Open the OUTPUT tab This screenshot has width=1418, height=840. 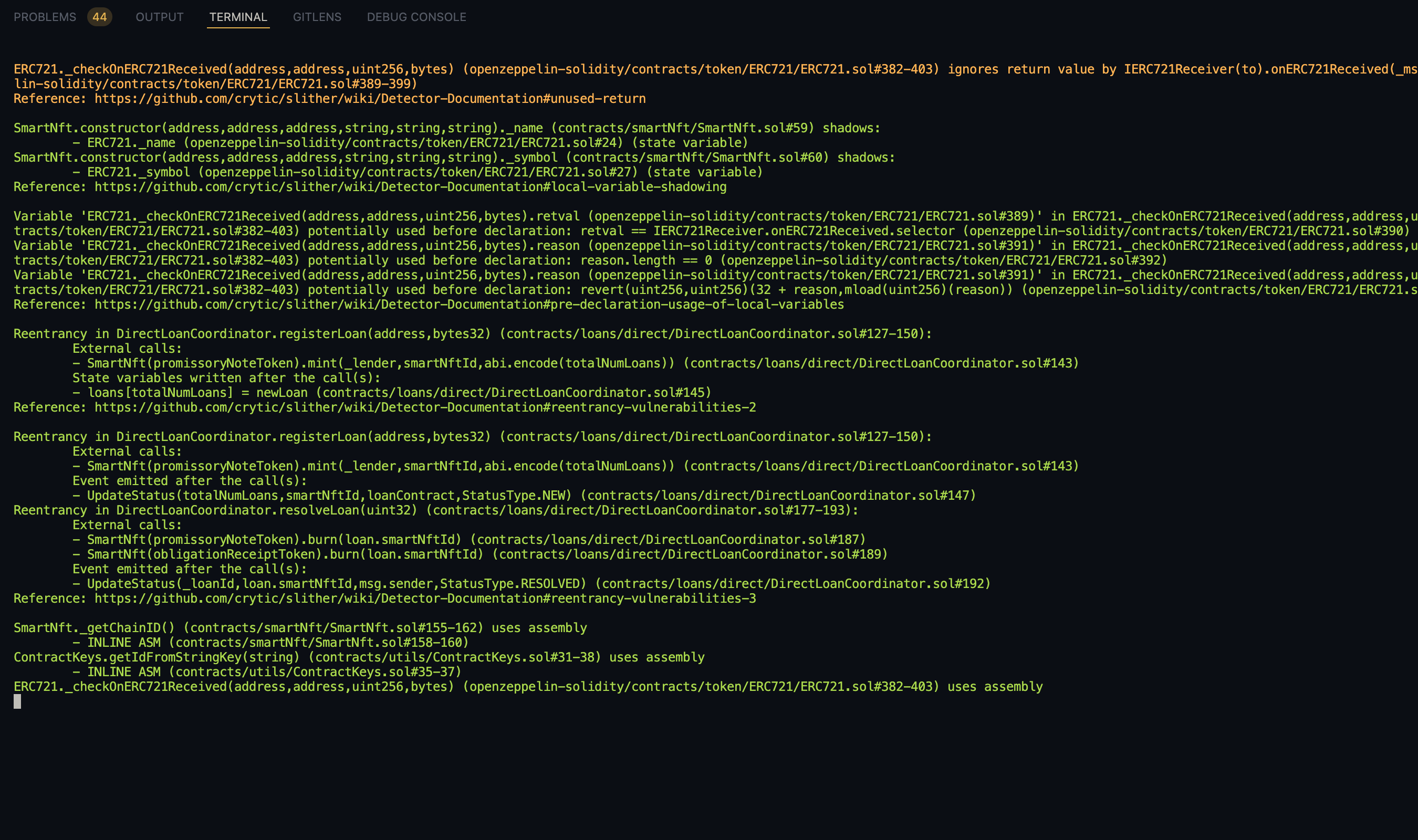click(160, 17)
